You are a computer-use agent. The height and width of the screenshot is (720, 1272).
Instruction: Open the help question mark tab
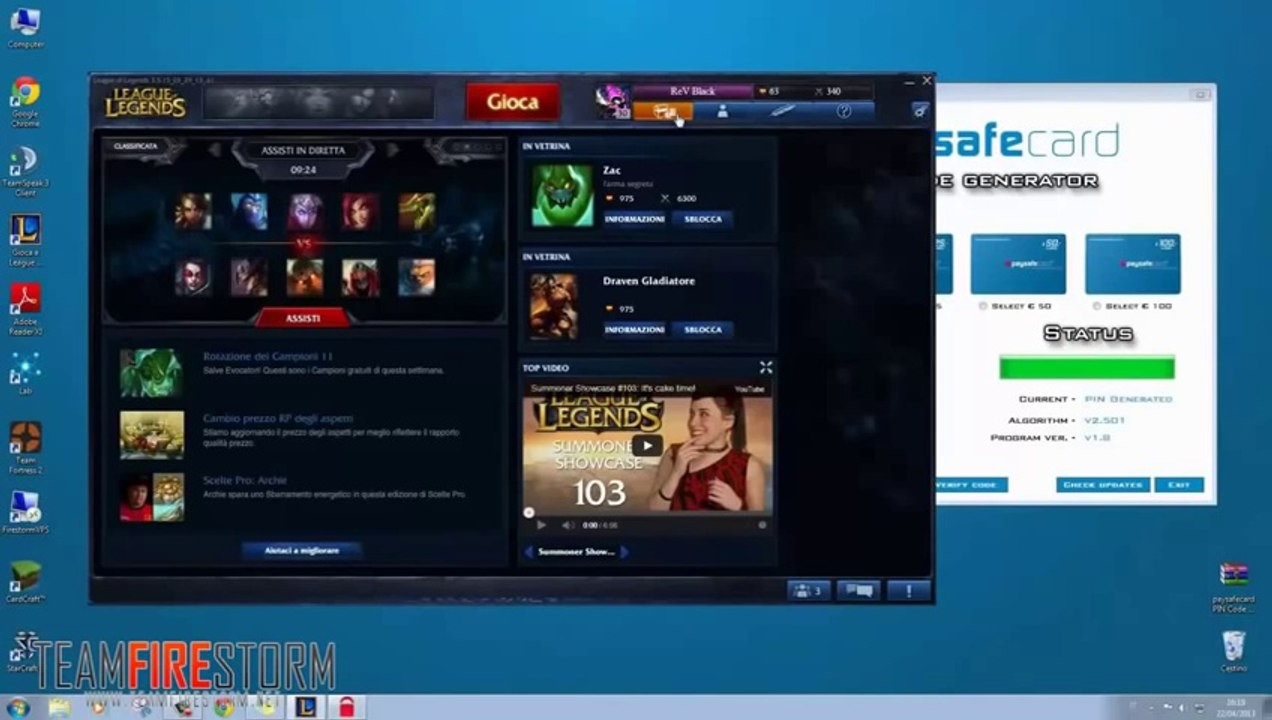pyautogui.click(x=843, y=111)
